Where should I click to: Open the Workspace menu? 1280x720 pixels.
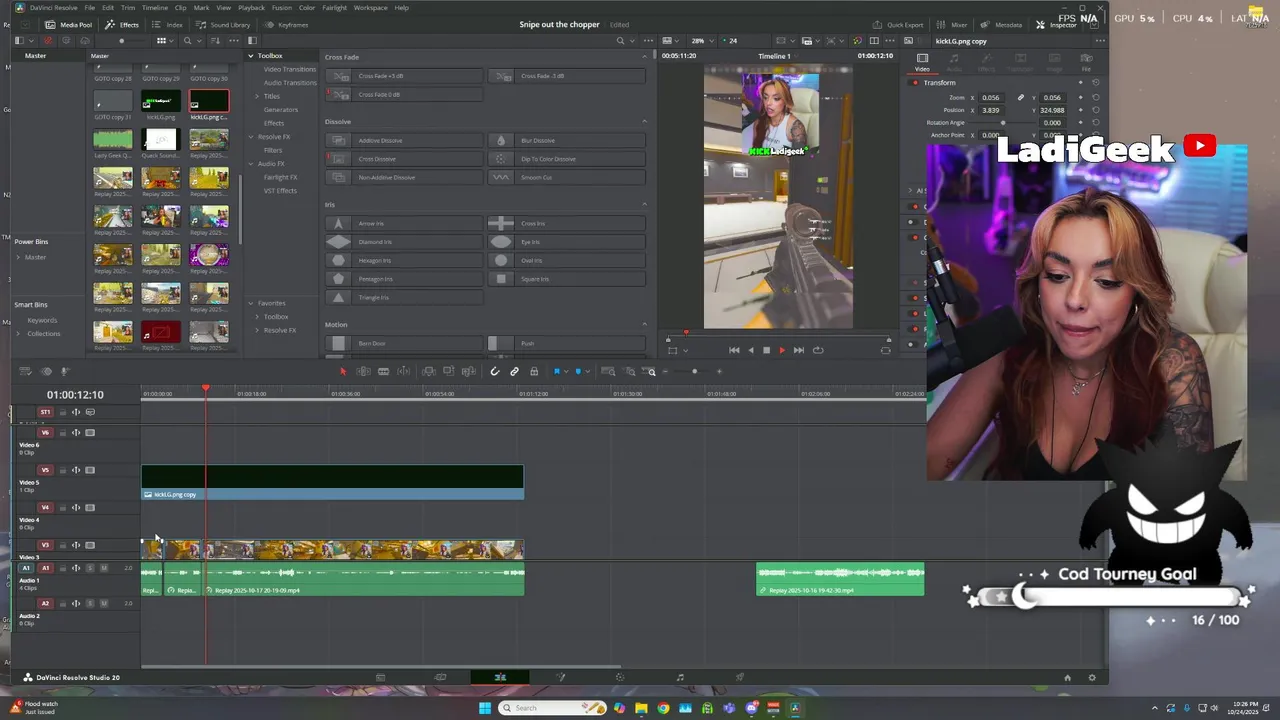(x=370, y=7)
